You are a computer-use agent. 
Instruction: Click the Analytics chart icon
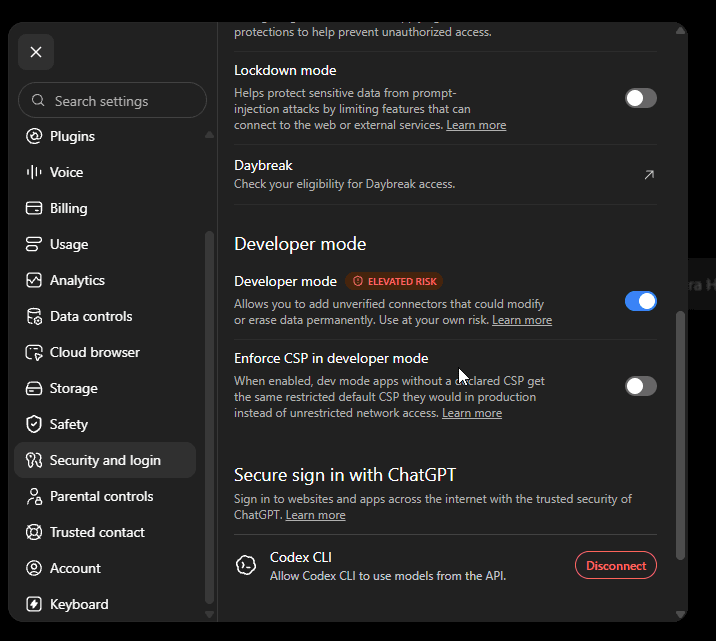point(34,280)
